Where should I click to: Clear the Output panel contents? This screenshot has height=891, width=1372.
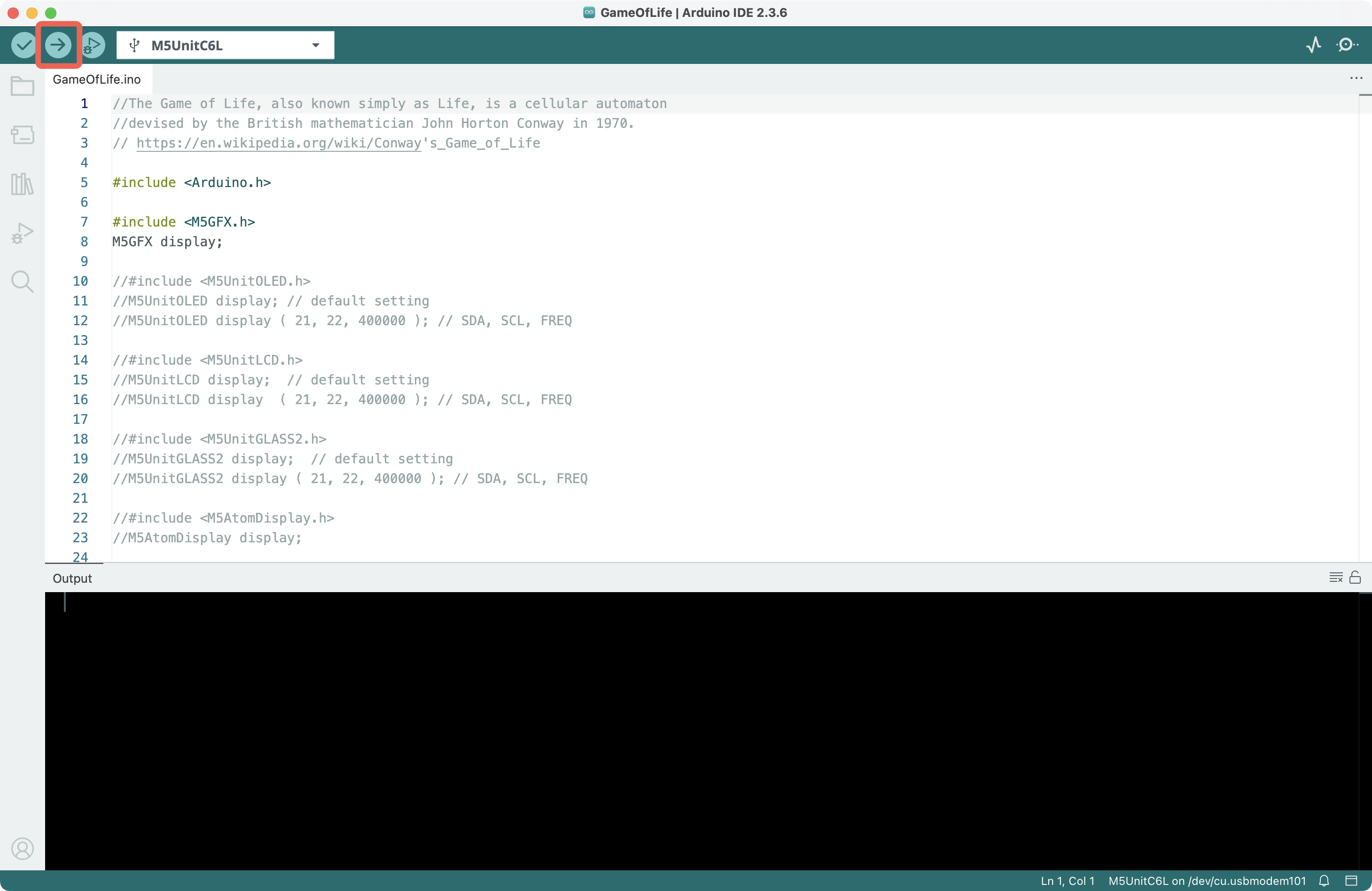[1336, 578]
